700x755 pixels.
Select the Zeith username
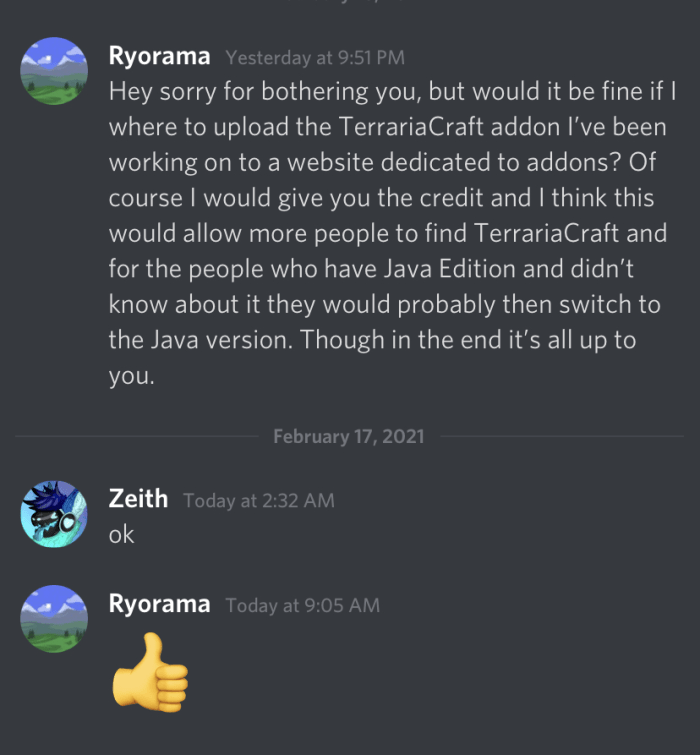(x=138, y=498)
